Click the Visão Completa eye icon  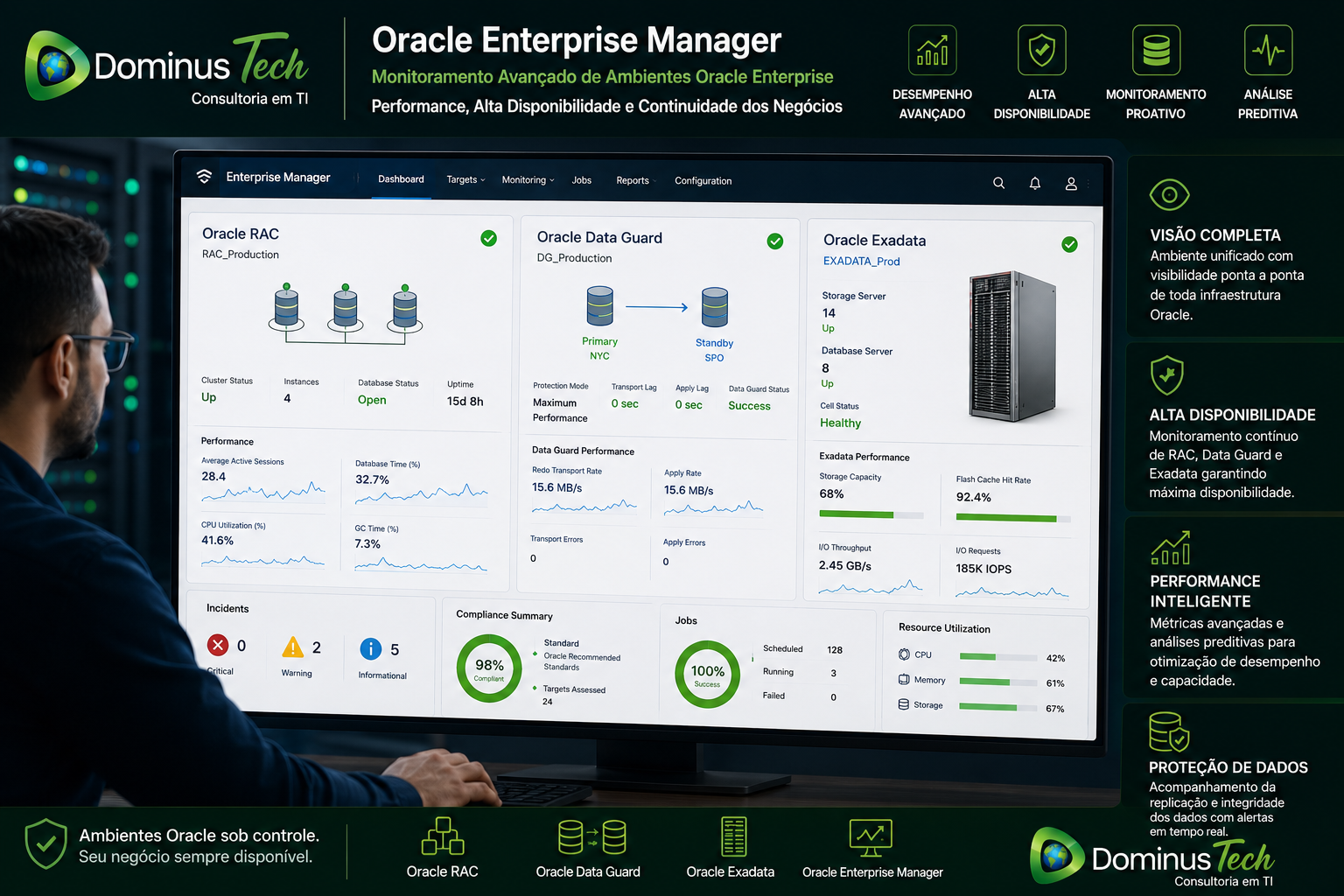tap(1169, 194)
